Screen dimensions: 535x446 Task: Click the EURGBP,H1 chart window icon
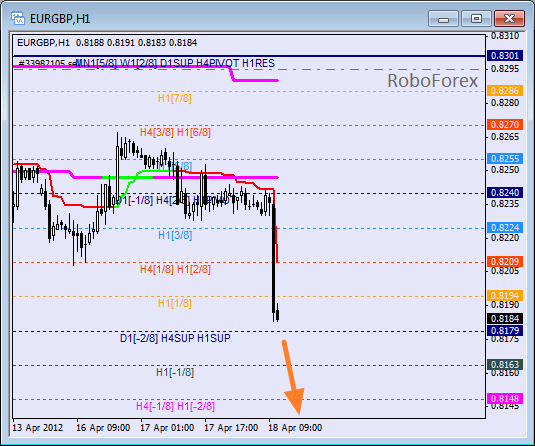pyautogui.click(x=18, y=18)
